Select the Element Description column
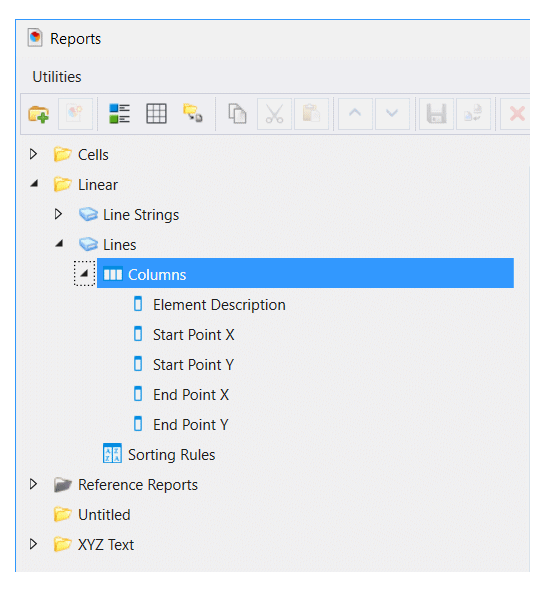550x593 pixels. pyautogui.click(x=219, y=305)
